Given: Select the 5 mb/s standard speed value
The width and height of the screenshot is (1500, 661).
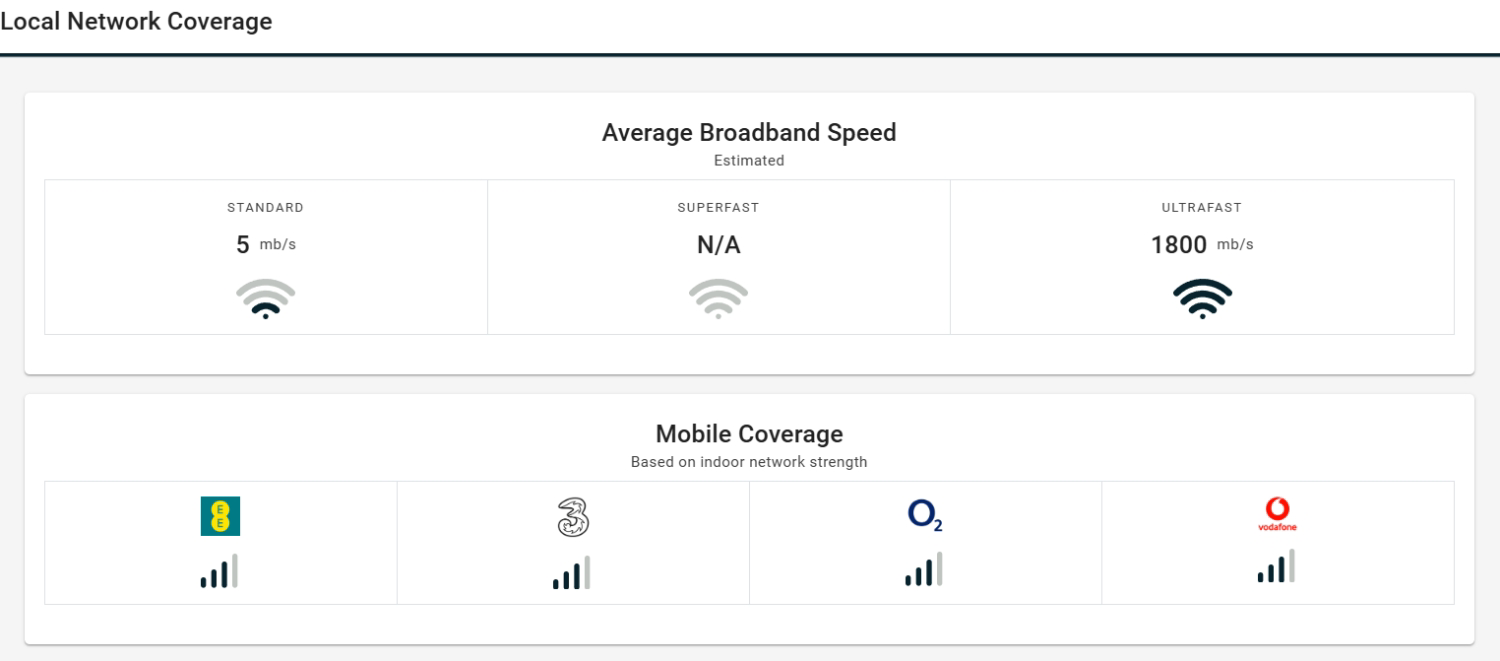Looking at the screenshot, I should tap(266, 245).
